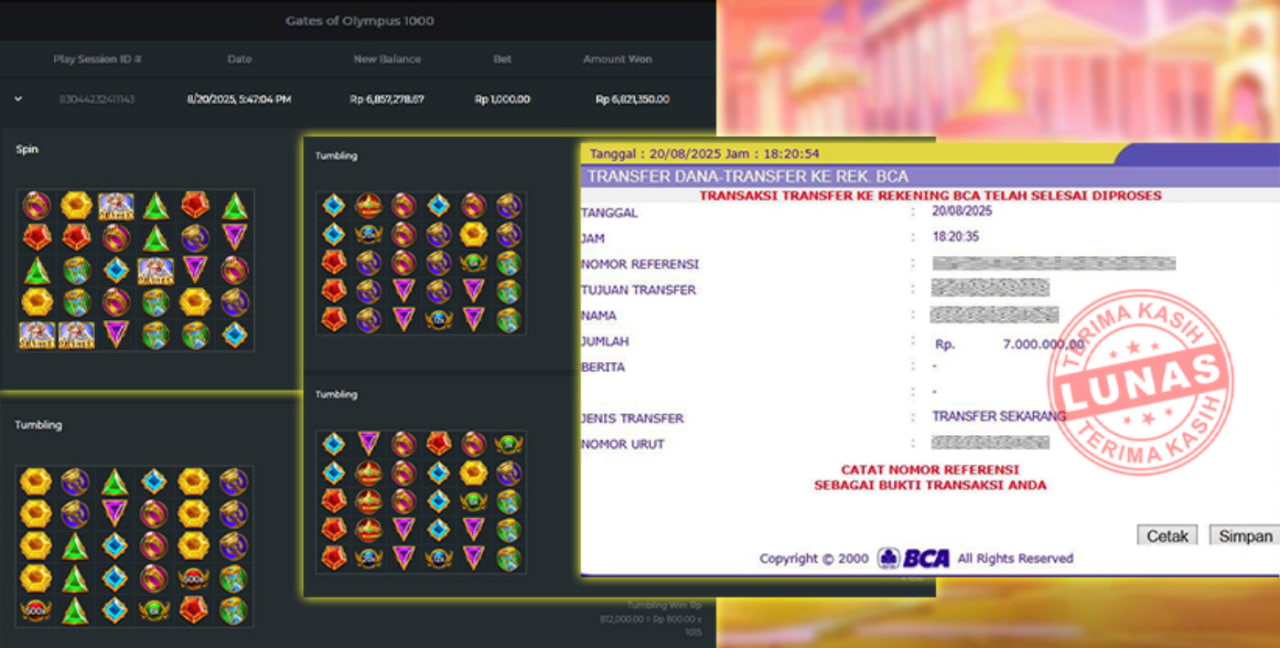Click the JUMLAH field label
1280x648 pixels.
tap(605, 342)
